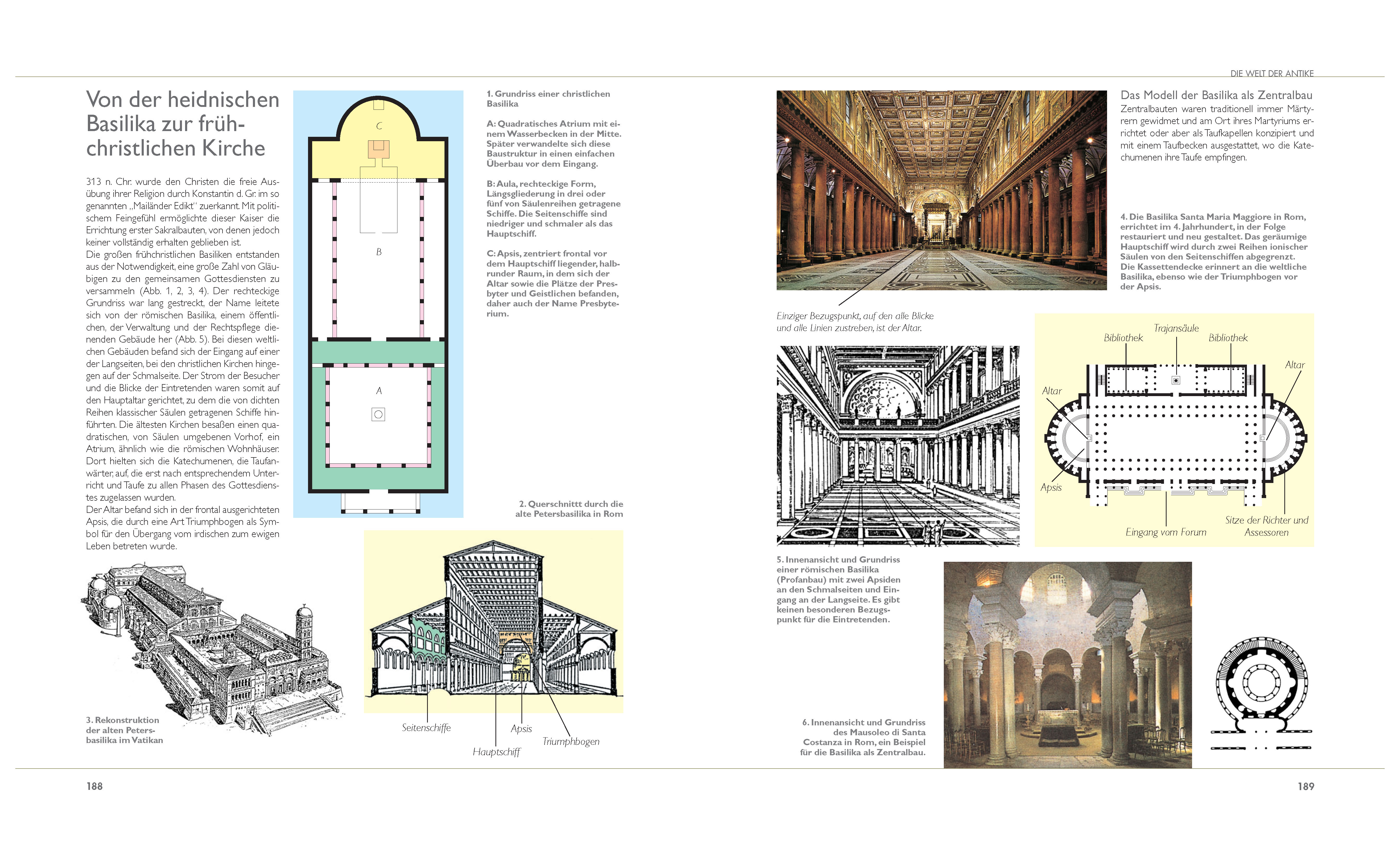This screenshot has width=1400, height=845.
Task: Click the paragraph starting 'Die großen frühchristlichen Basiliken'
Action: (182, 376)
